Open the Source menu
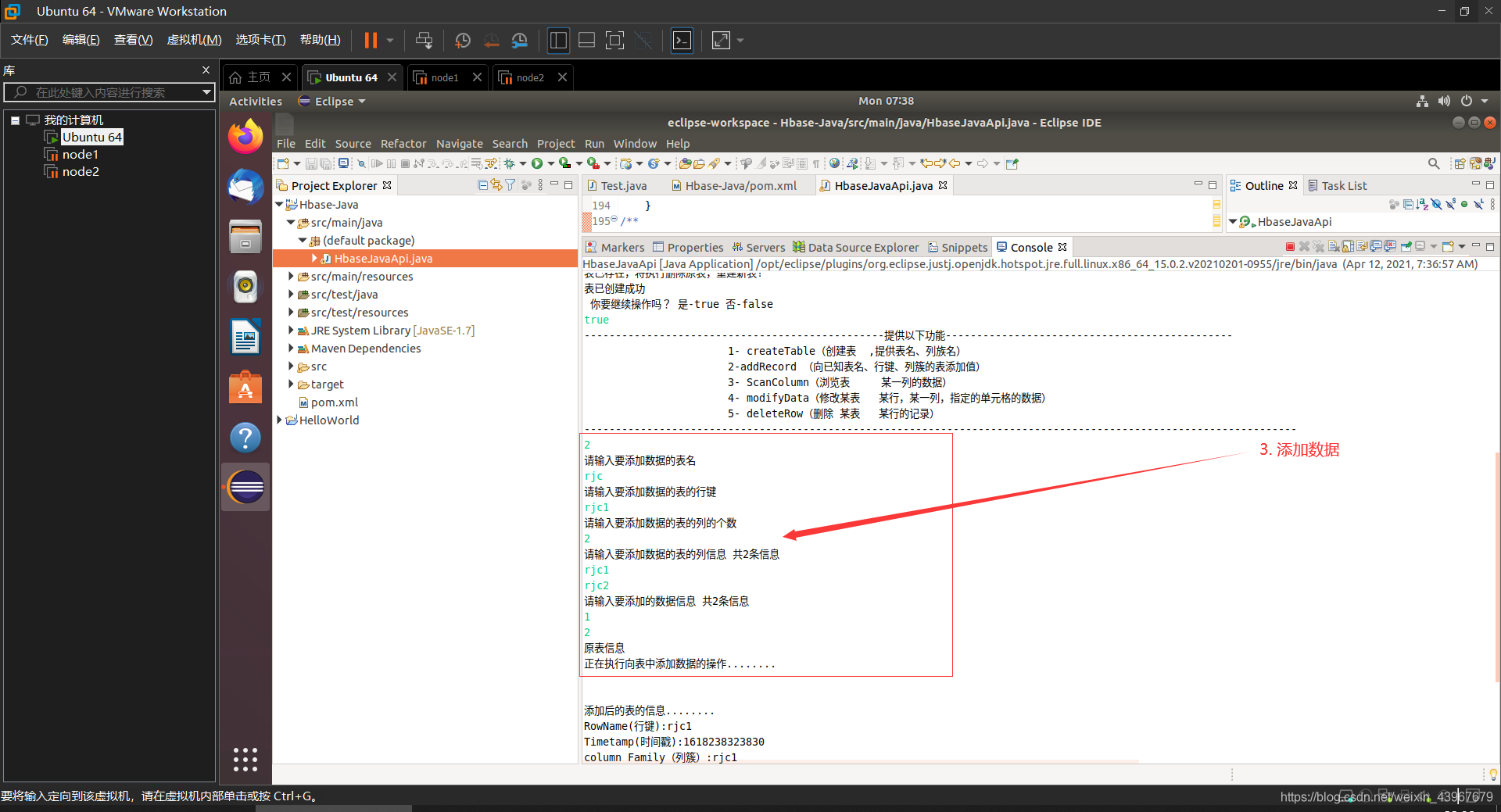This screenshot has height=812, width=1501. (x=353, y=144)
